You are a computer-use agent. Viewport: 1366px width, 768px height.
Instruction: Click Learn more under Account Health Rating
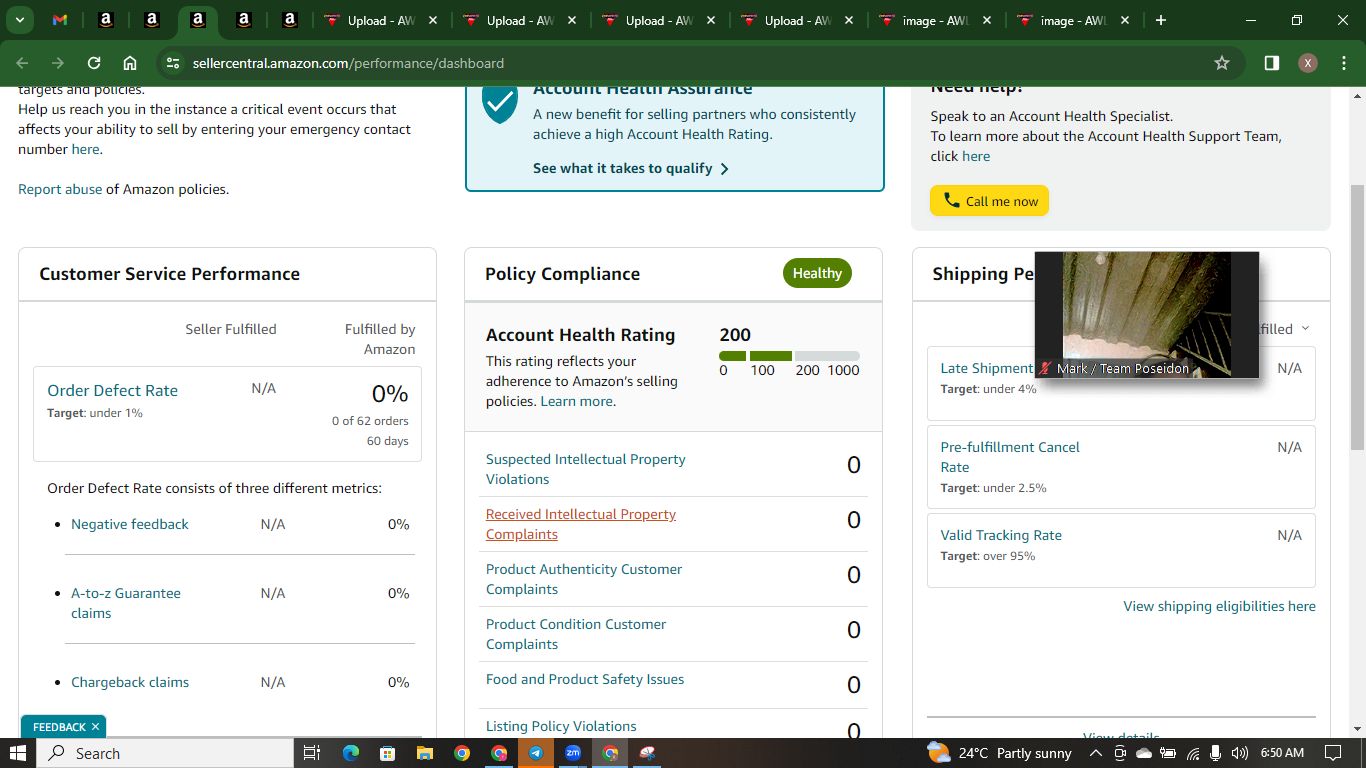point(576,401)
